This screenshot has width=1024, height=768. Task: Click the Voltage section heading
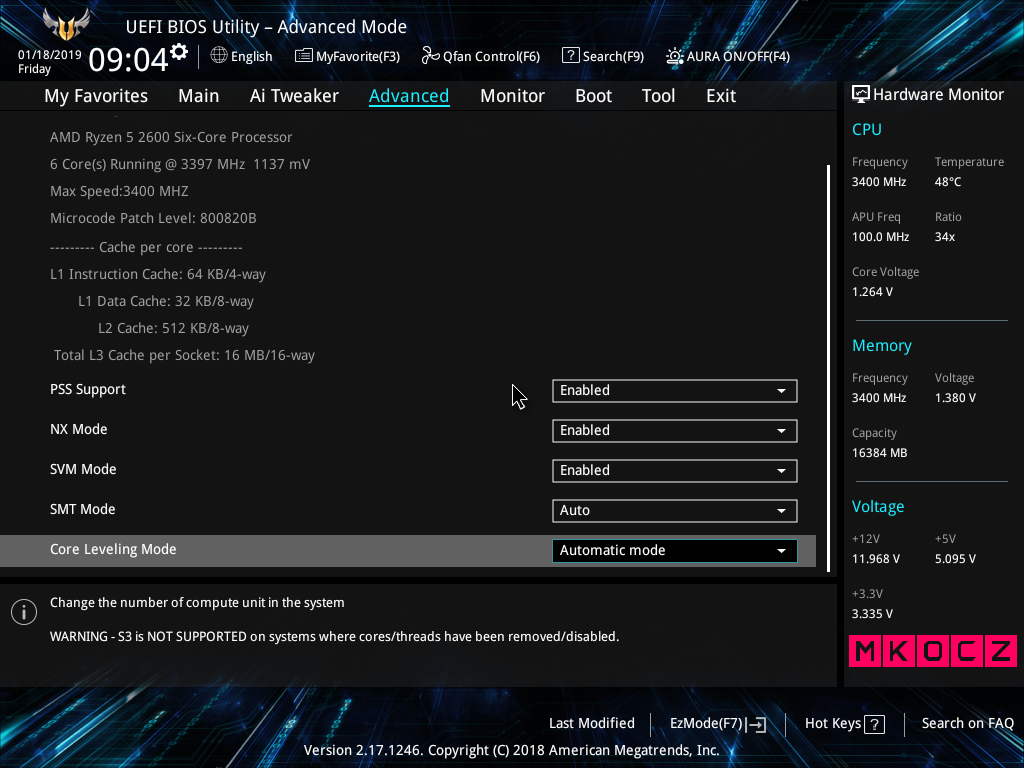(x=878, y=507)
